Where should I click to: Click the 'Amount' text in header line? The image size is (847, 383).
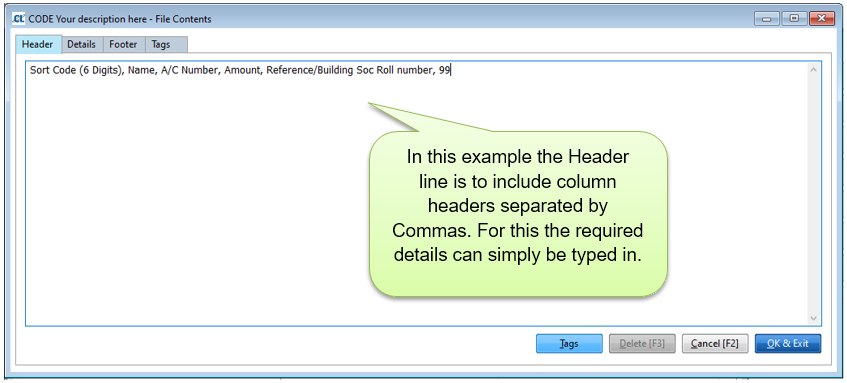pyautogui.click(x=243, y=70)
